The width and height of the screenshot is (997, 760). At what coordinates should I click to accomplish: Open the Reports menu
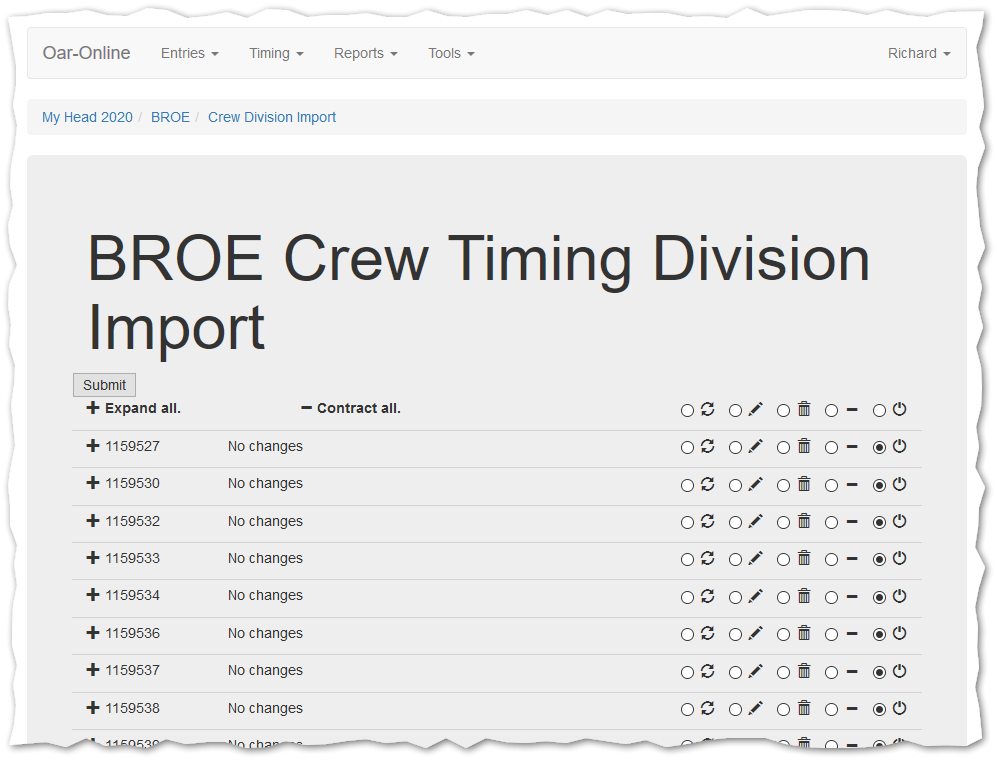click(365, 53)
